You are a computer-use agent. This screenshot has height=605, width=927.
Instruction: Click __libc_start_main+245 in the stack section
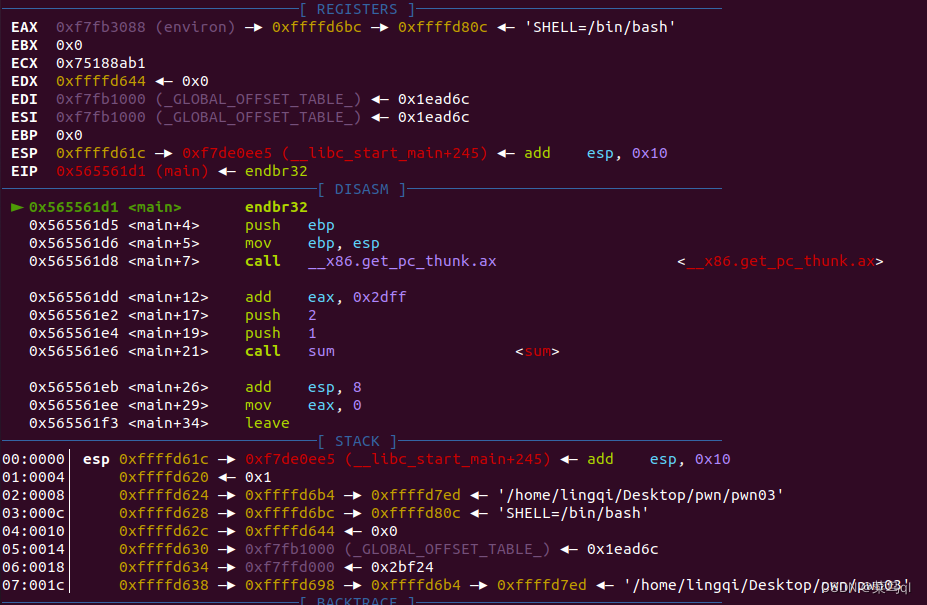tap(448, 460)
